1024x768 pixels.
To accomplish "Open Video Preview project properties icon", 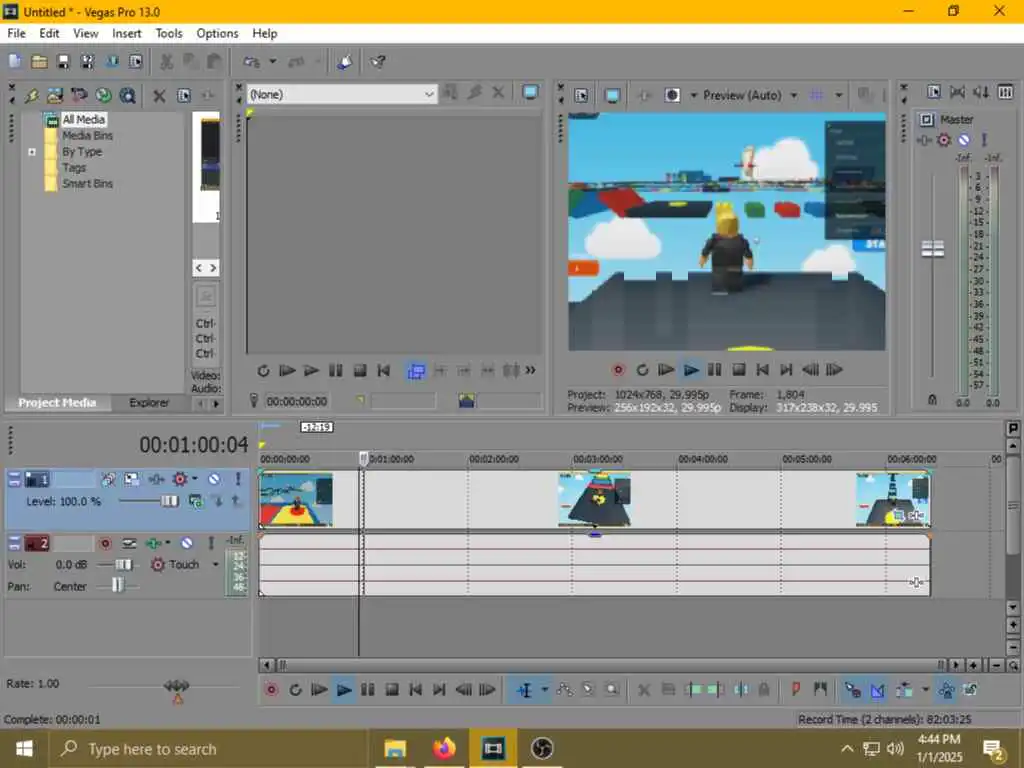I will click(581, 95).
